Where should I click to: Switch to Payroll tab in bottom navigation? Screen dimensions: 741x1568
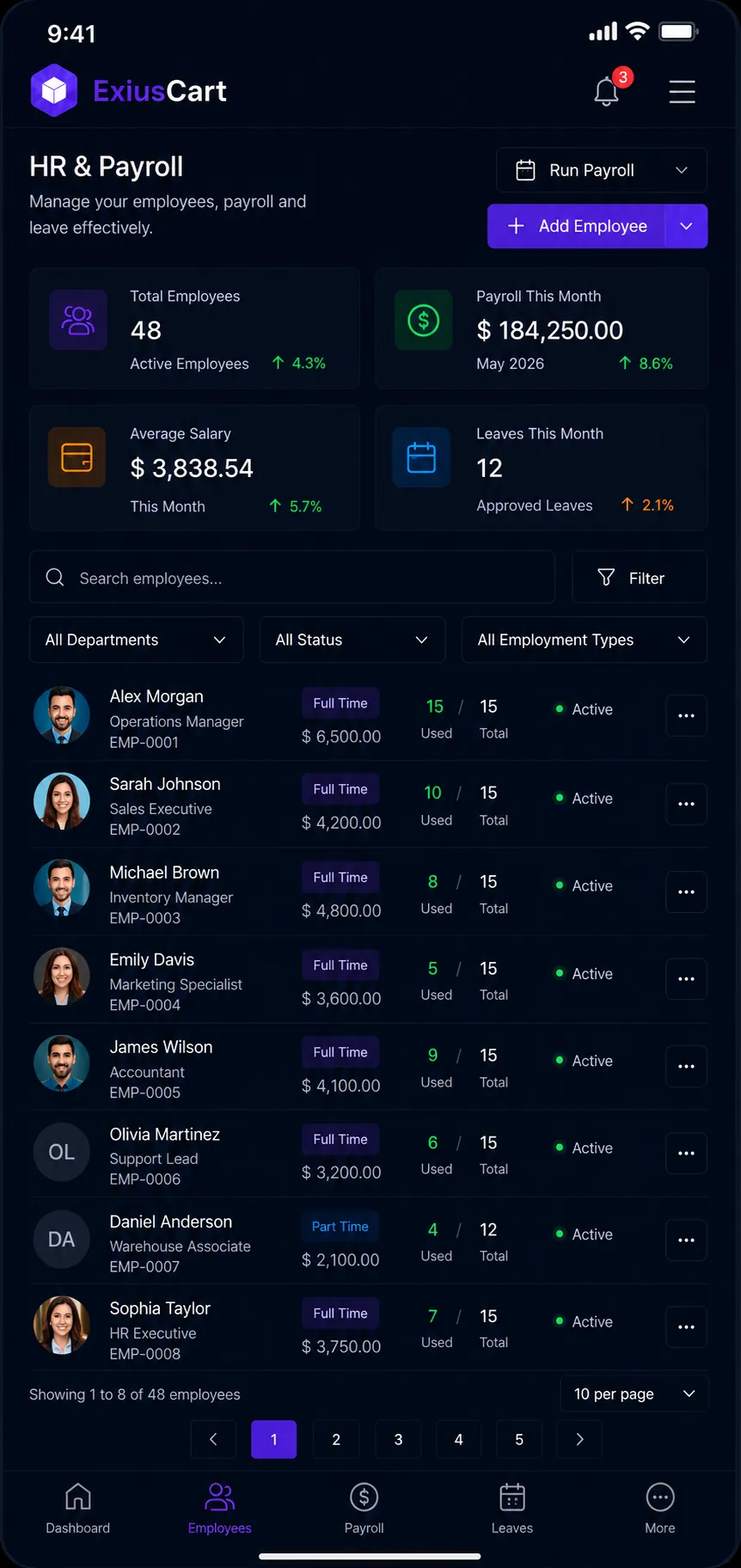(x=364, y=1509)
